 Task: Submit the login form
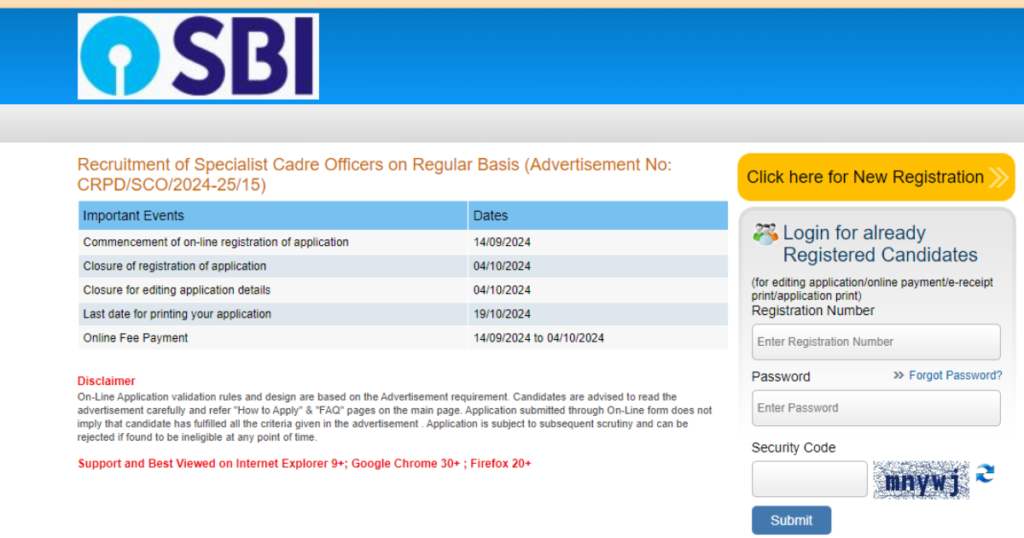(x=791, y=520)
